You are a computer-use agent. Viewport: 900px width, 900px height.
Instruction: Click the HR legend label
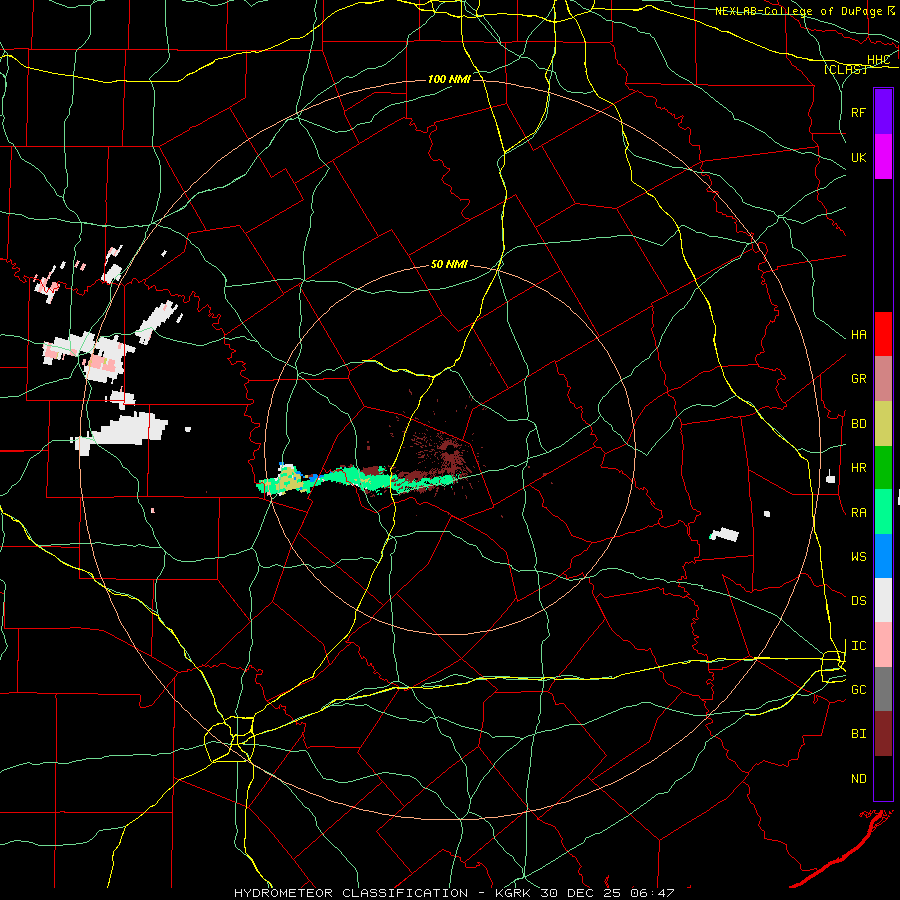click(x=858, y=468)
